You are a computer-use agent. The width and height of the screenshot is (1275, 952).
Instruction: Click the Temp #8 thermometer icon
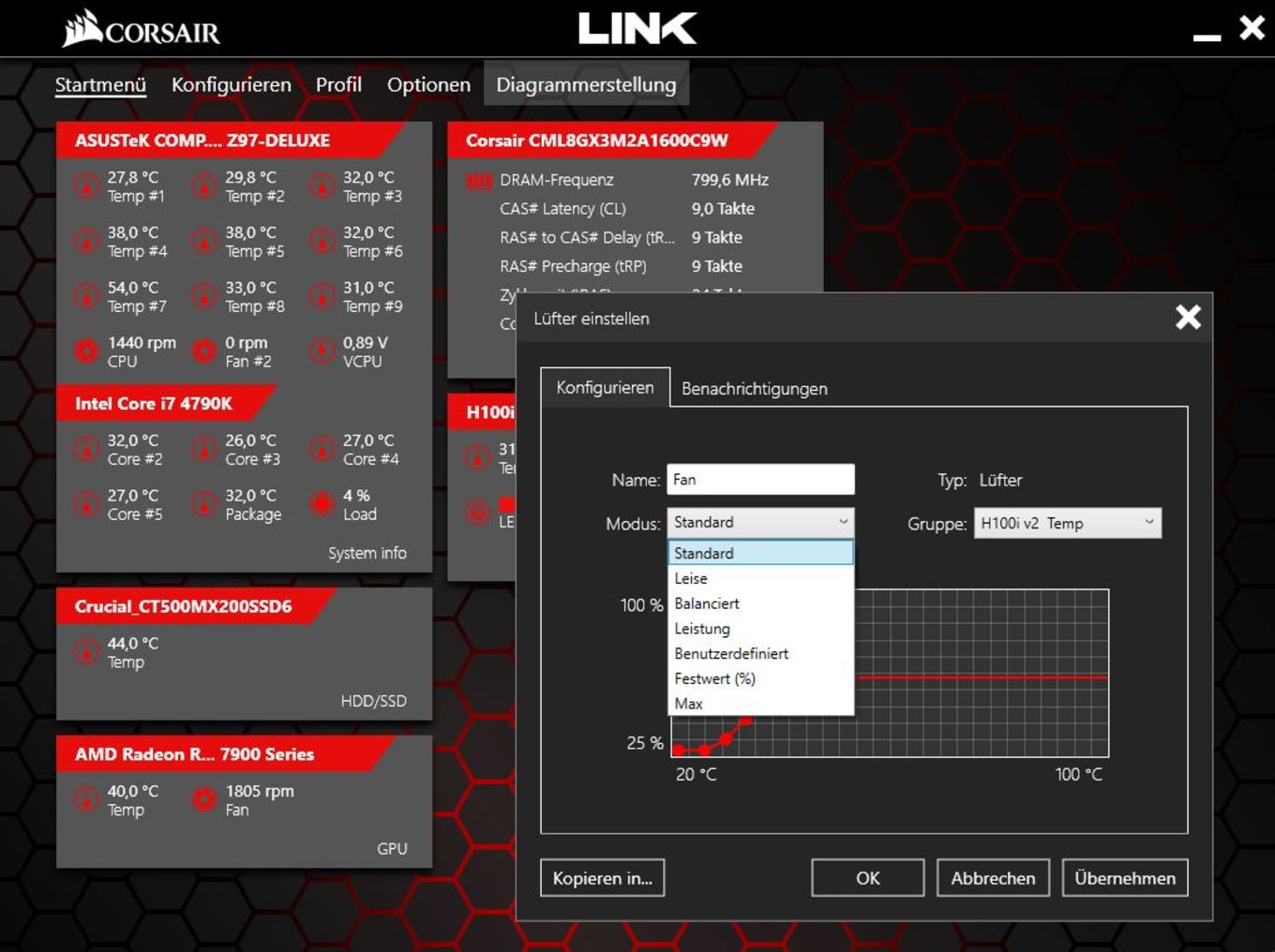pyautogui.click(x=204, y=297)
